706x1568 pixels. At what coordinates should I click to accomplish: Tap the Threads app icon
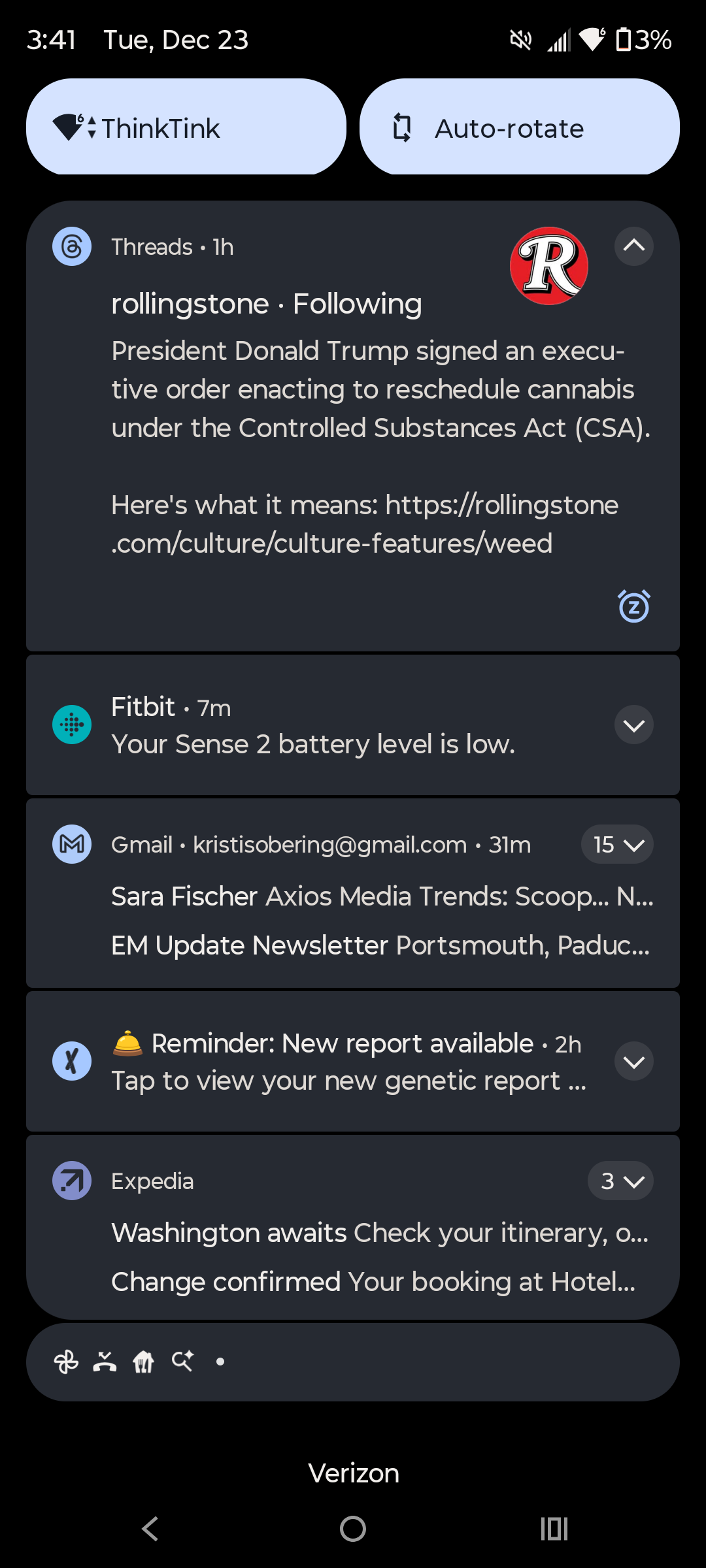71,246
